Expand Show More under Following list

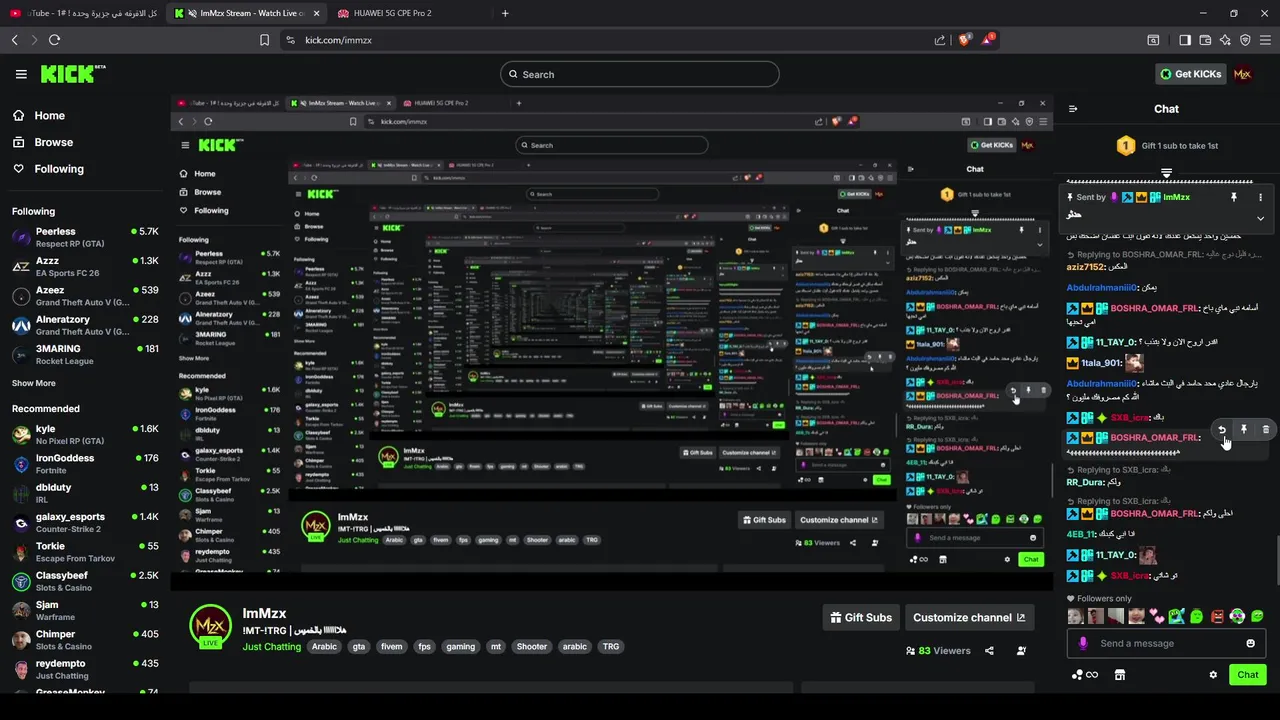coord(34,383)
